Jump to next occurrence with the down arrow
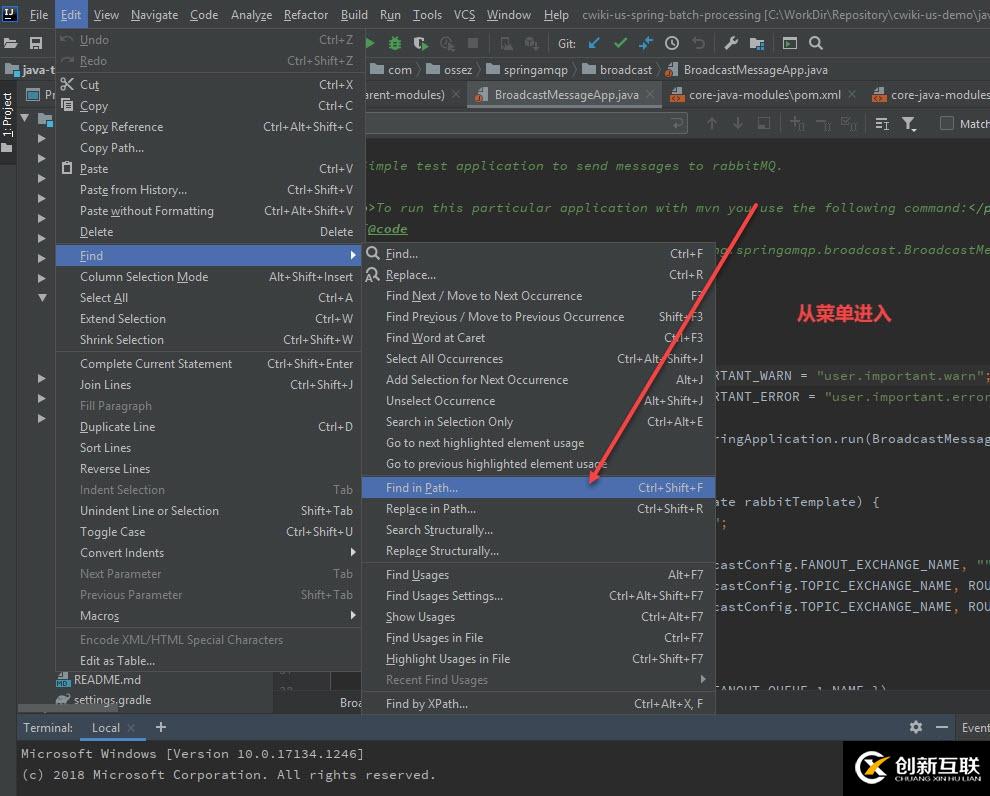The width and height of the screenshot is (990, 796). [737, 121]
